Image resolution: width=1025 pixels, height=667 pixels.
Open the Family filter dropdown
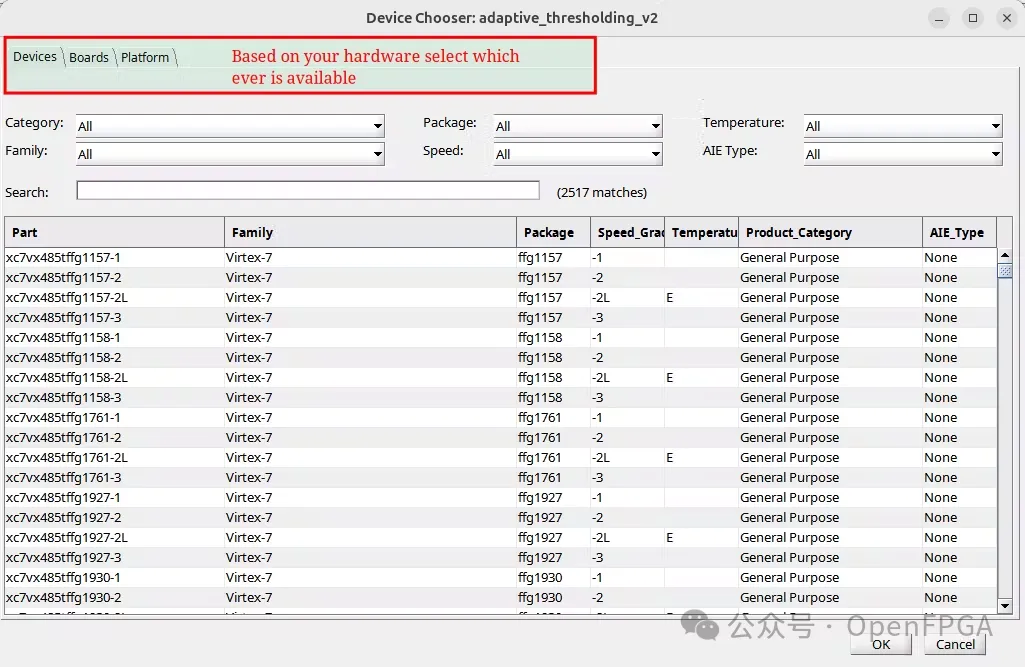[230, 154]
